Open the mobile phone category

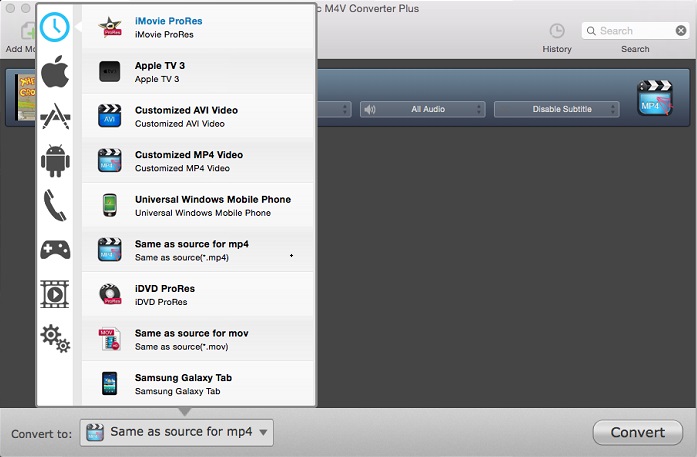(55, 205)
